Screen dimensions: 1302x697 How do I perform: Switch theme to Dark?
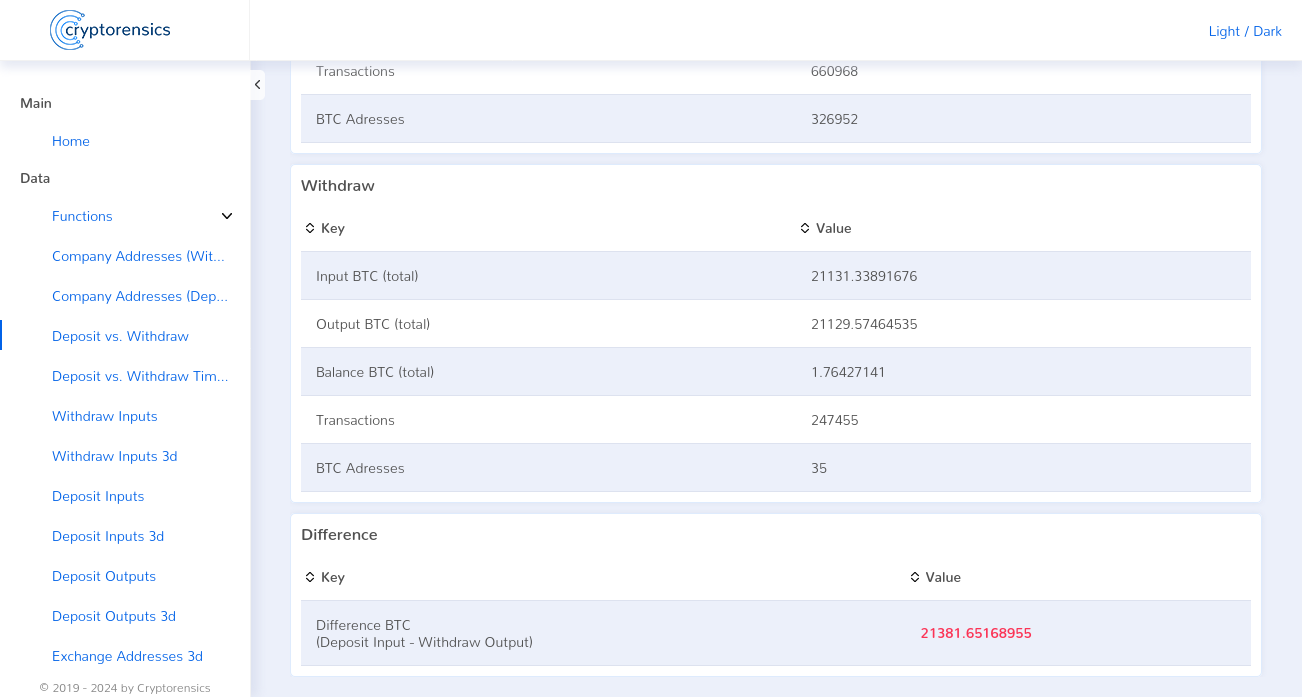[1267, 31]
